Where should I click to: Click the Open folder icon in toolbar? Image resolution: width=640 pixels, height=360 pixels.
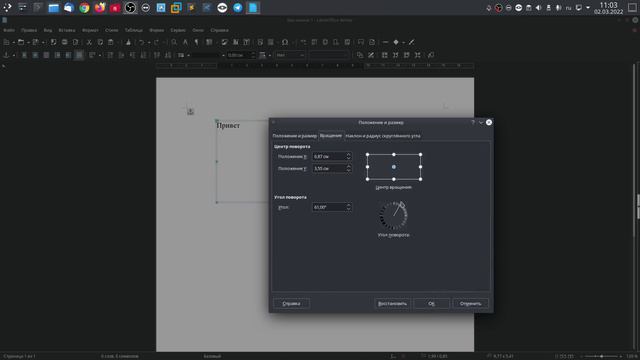(x=21, y=42)
